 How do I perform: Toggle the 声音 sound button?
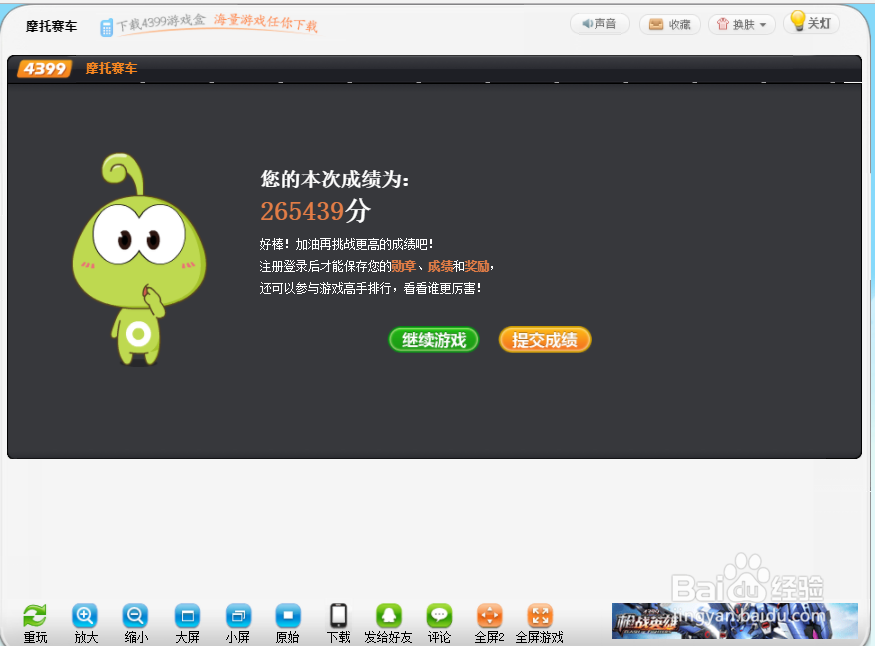tap(600, 24)
